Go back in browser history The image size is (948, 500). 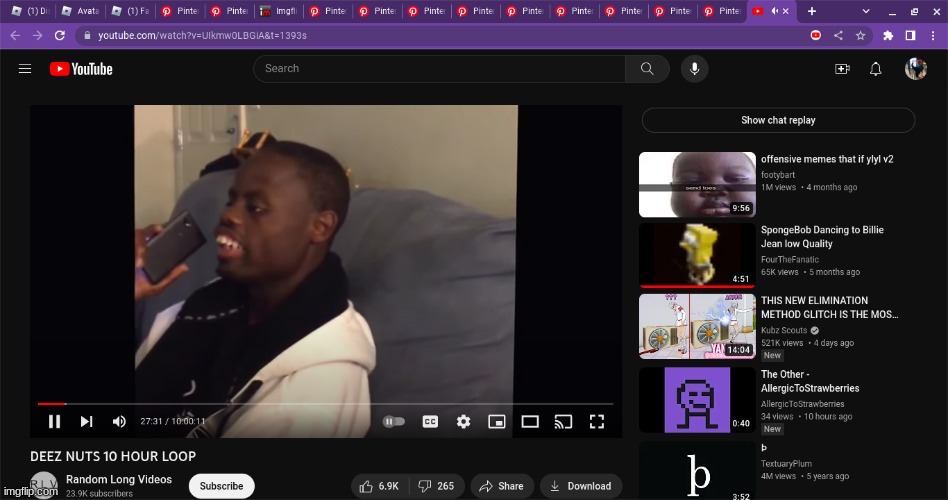(x=16, y=36)
